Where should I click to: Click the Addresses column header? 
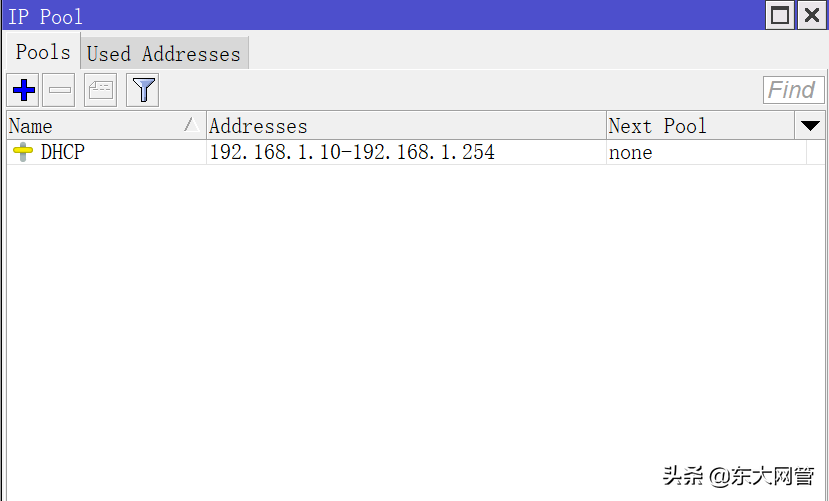click(405, 126)
